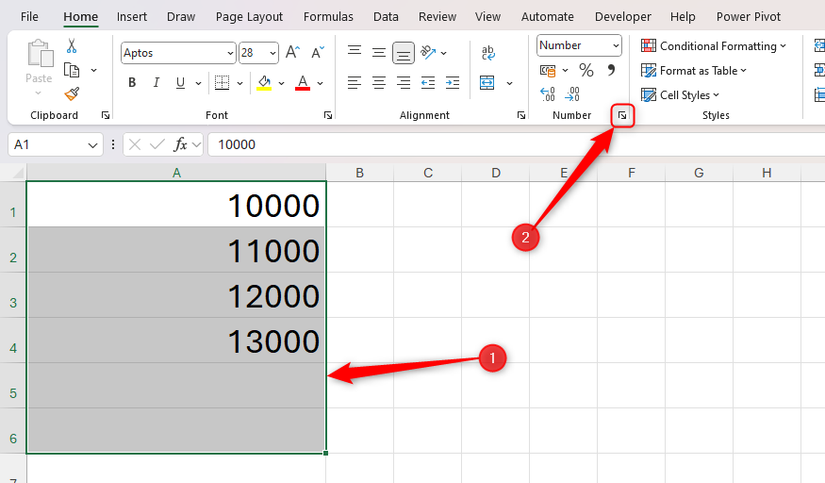
Task: Click the Copy icon
Action: [x=72, y=70]
